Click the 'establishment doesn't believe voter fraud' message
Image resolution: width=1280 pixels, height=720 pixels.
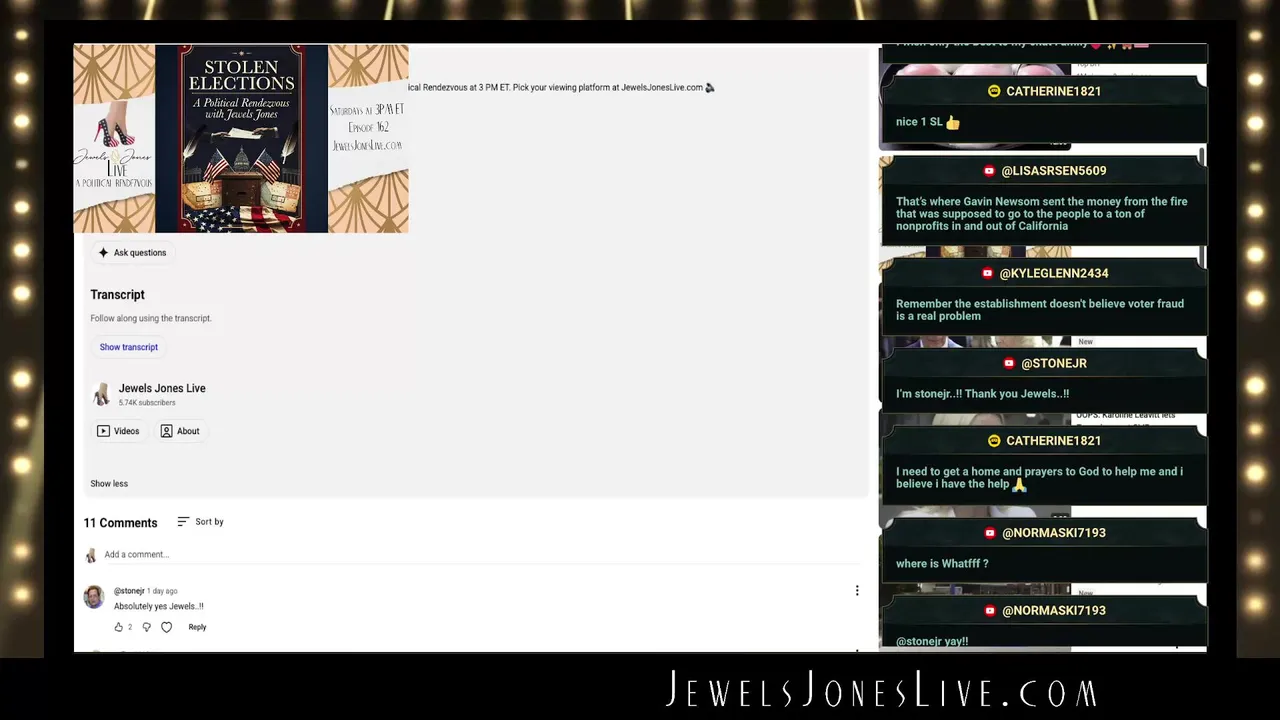tap(1040, 310)
